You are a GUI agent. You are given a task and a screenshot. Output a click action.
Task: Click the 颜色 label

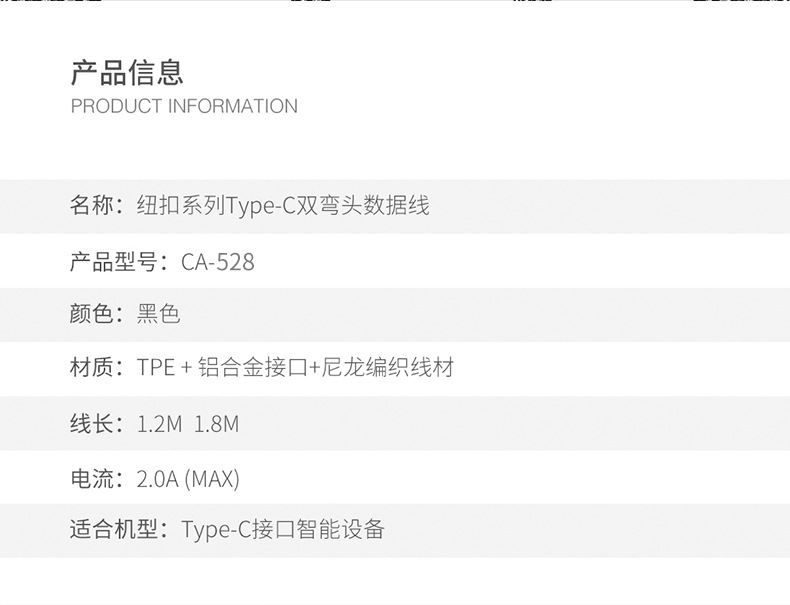(92, 314)
